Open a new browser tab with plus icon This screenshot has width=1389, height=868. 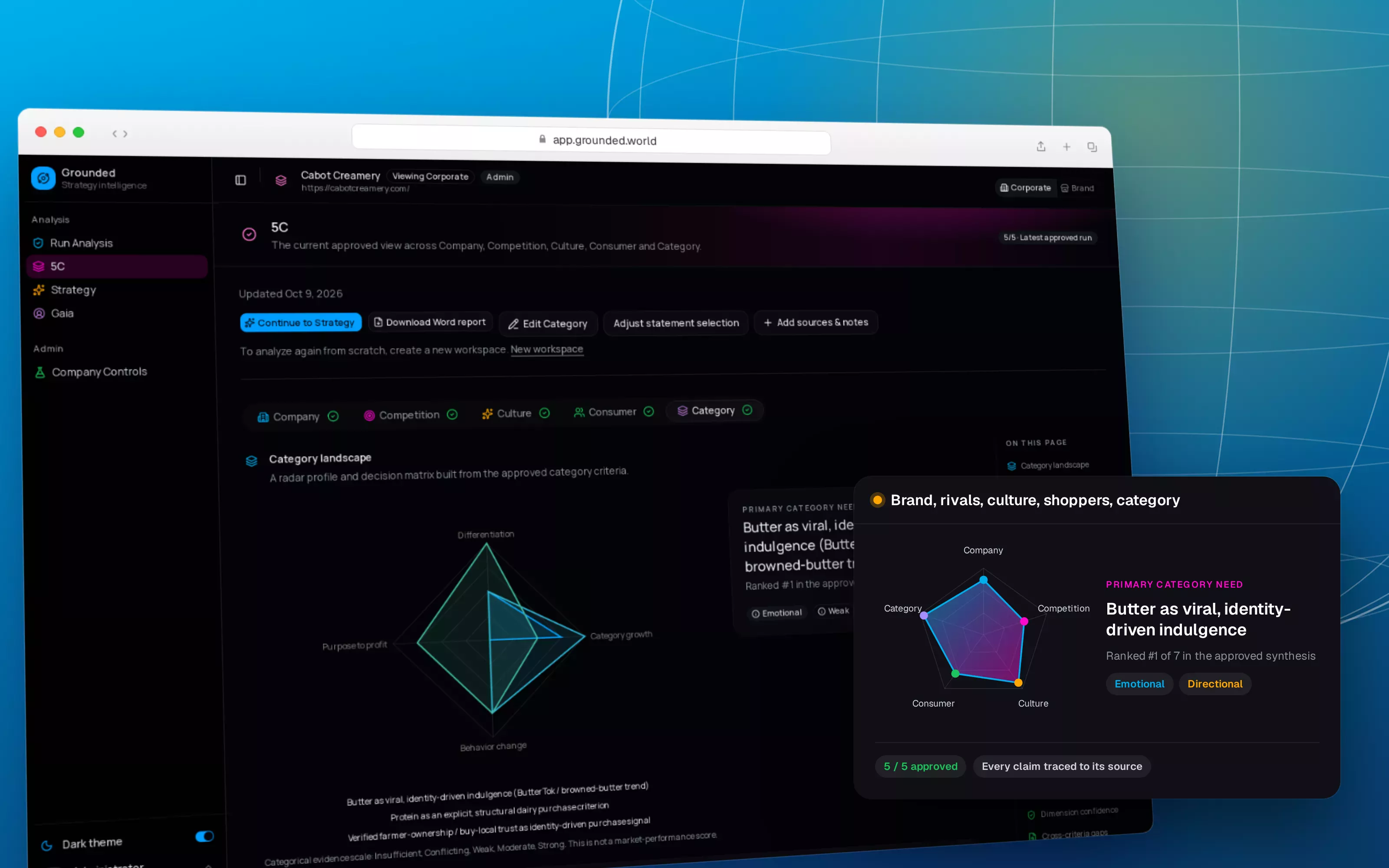coord(1066,147)
